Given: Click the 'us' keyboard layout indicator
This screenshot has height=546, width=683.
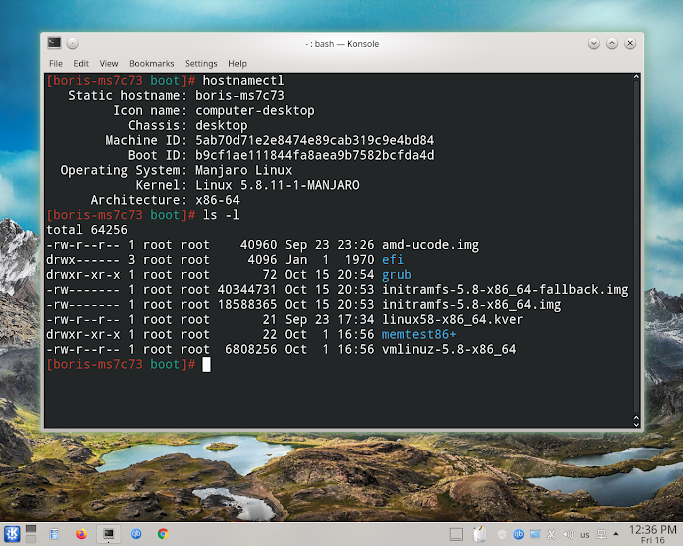Looking at the screenshot, I should click(585, 535).
